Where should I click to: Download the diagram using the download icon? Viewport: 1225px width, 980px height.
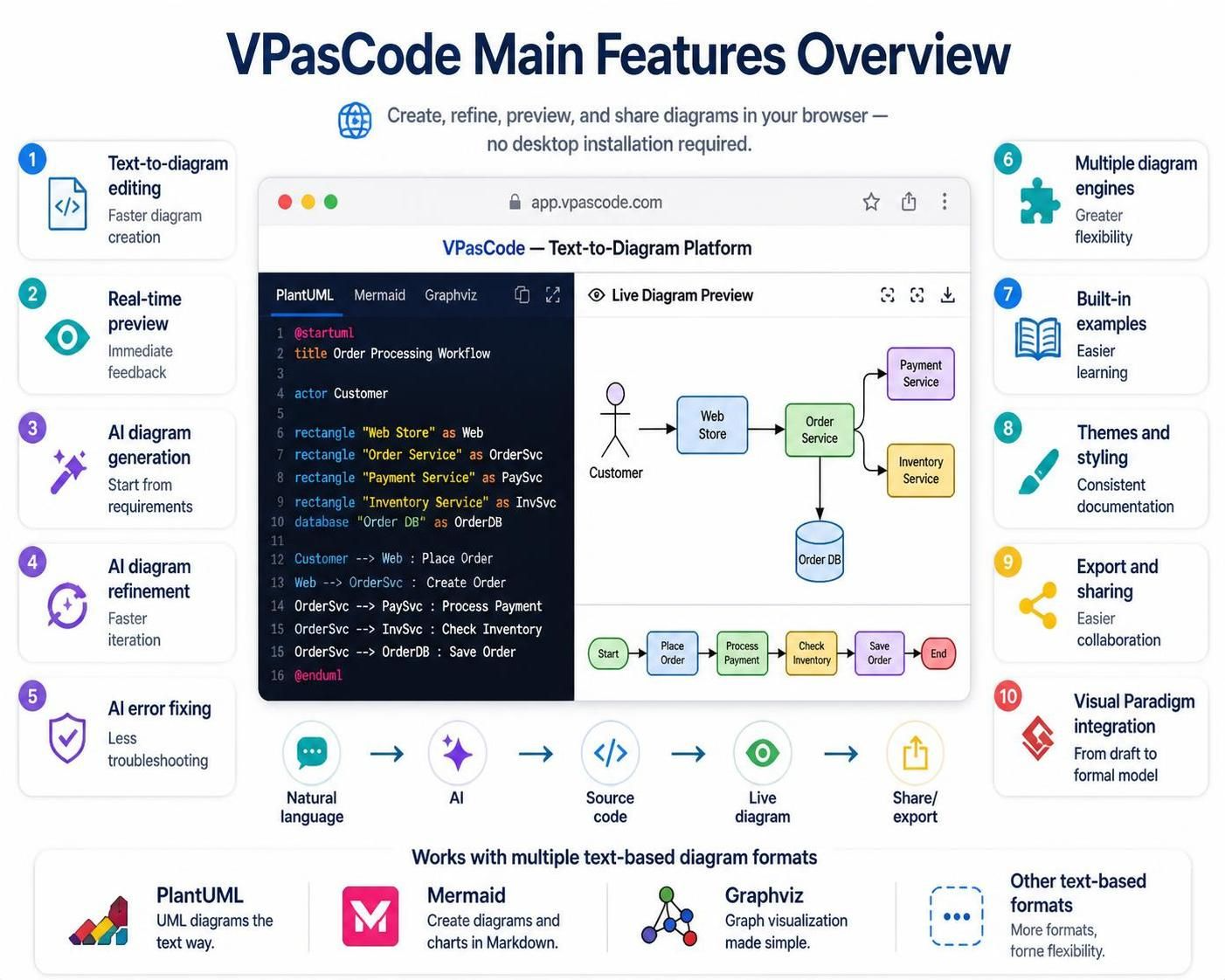[947, 295]
